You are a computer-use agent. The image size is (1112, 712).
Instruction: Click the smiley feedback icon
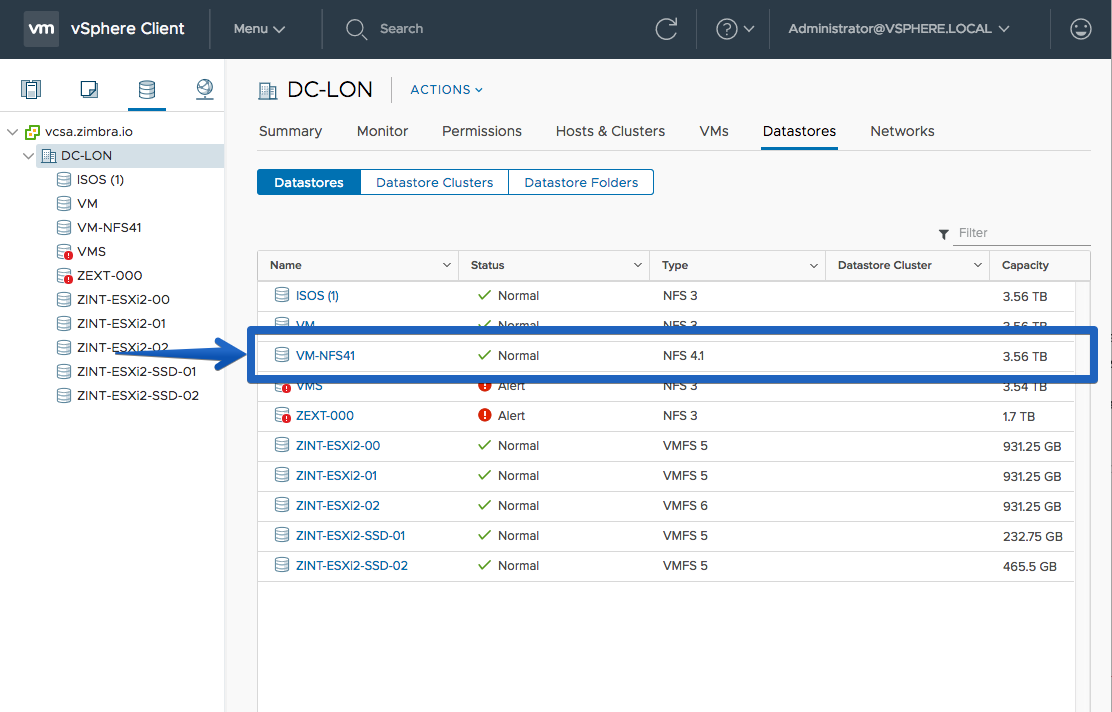[x=1080, y=29]
